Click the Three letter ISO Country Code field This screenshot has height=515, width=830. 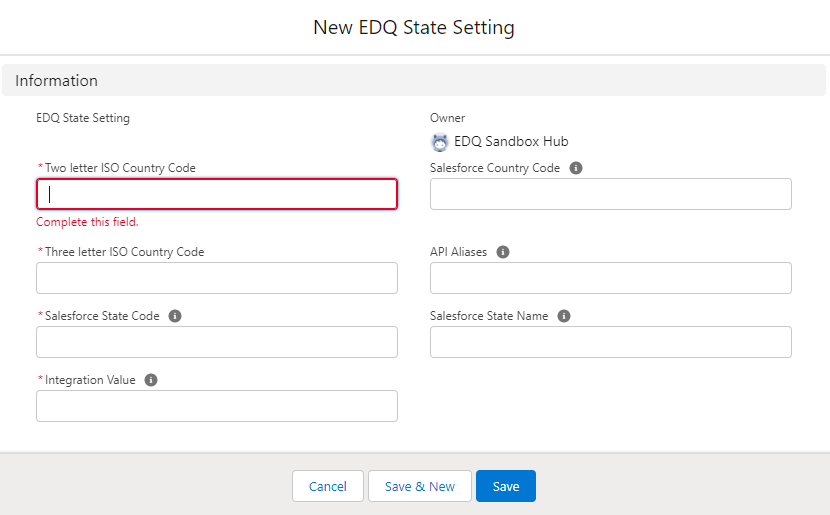pyautogui.click(x=217, y=278)
